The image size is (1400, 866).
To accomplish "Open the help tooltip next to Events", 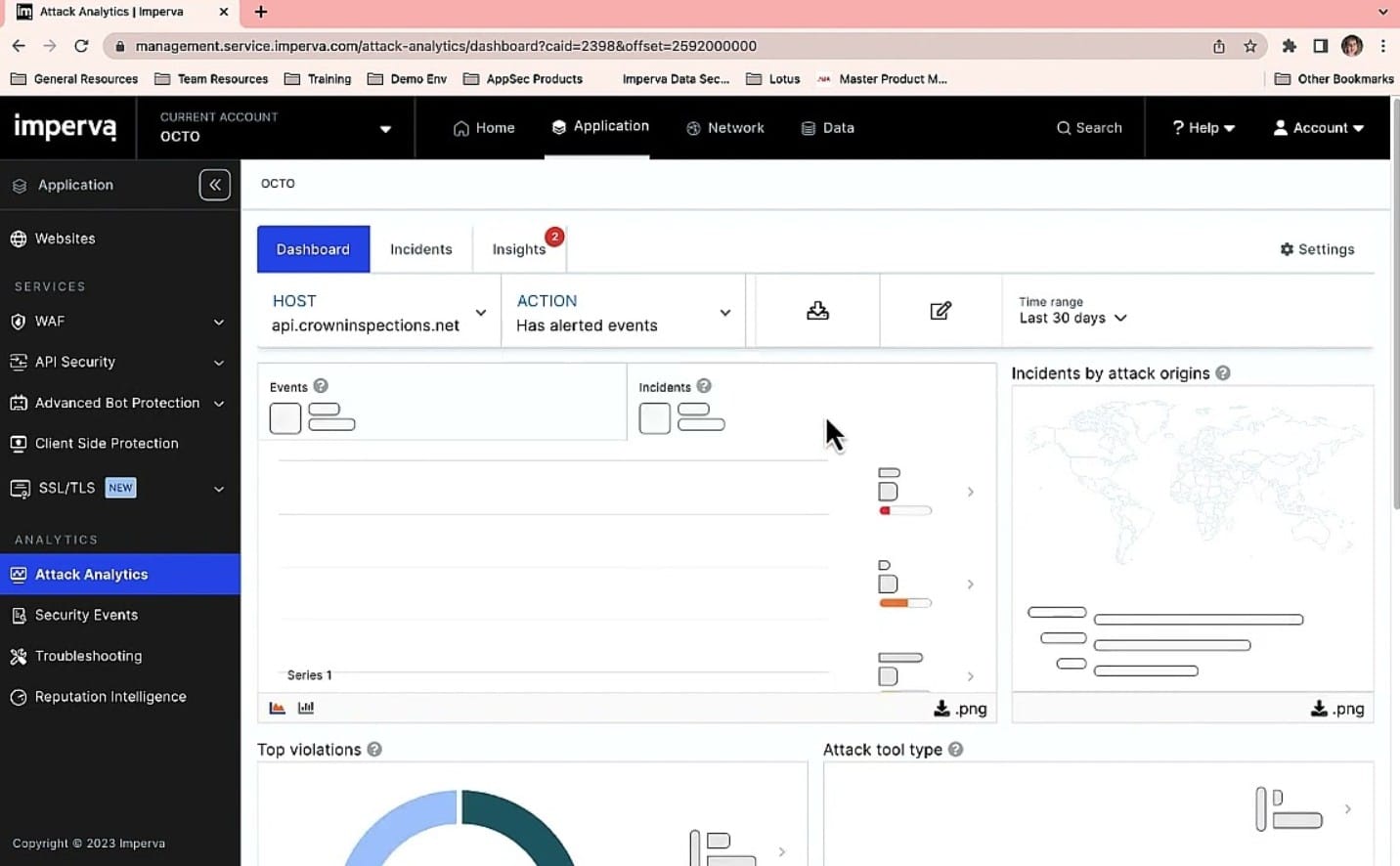I will tap(321, 386).
